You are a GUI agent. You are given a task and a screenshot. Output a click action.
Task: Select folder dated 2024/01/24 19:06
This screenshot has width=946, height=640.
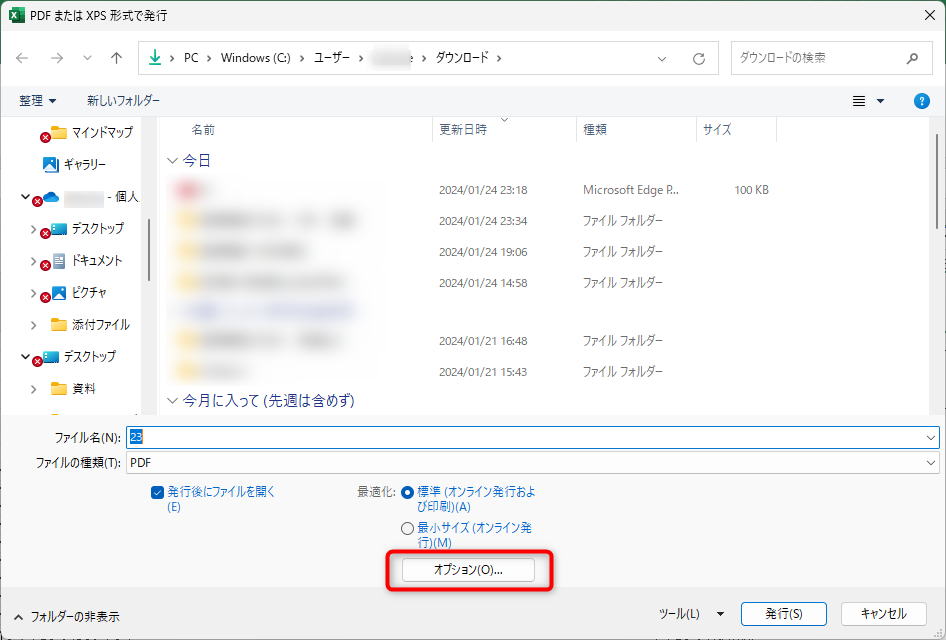[x=471, y=252]
